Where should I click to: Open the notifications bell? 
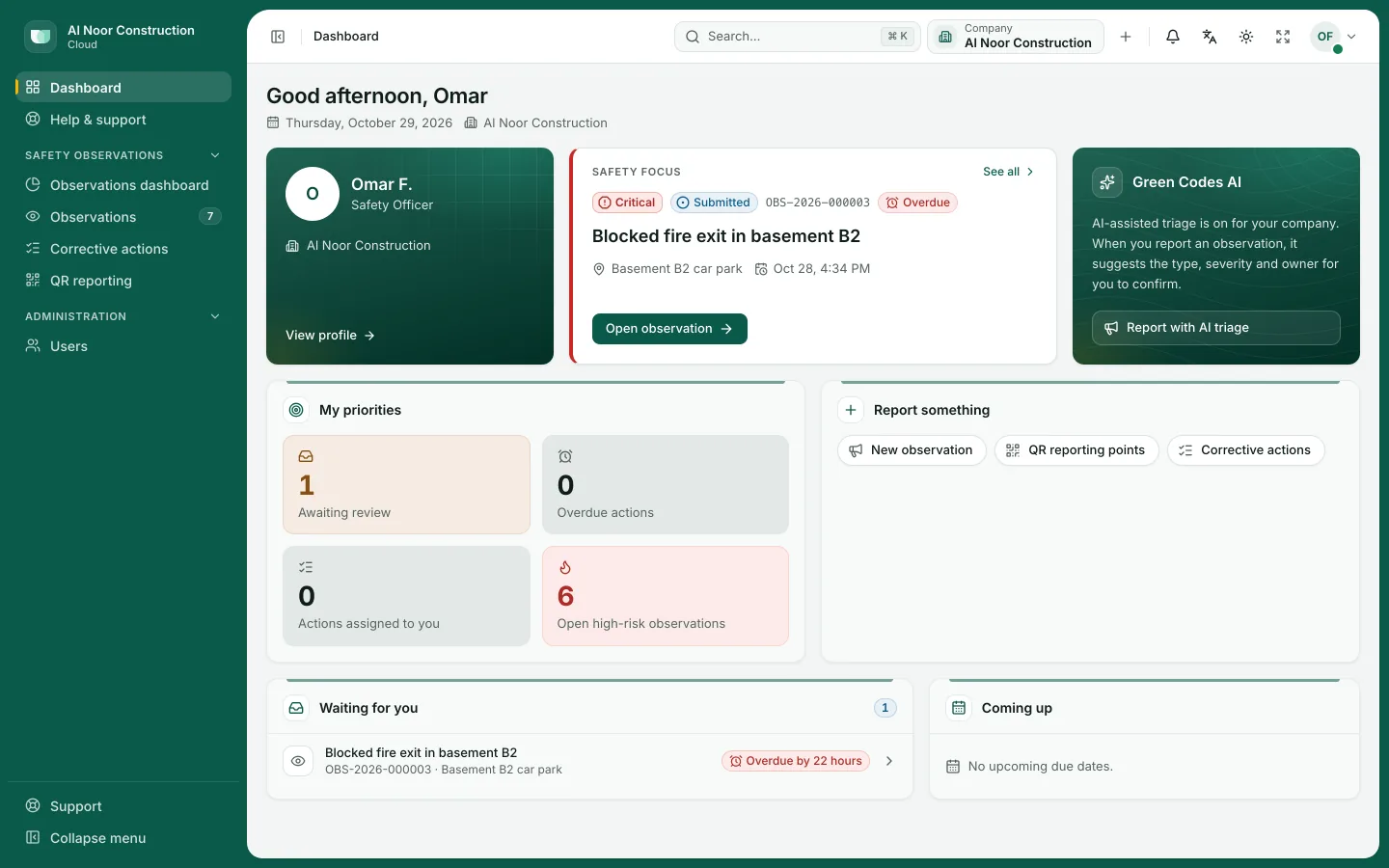click(1173, 37)
